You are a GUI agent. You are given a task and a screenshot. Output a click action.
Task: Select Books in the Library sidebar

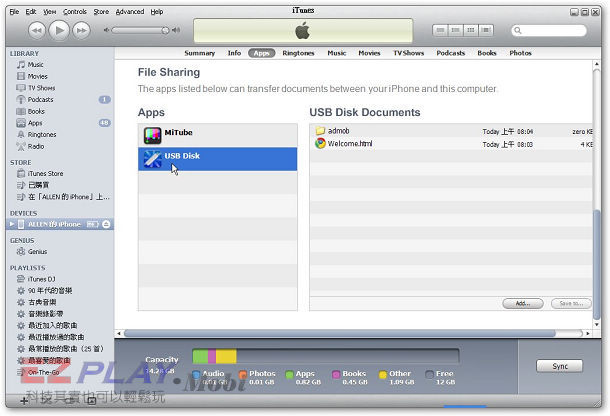pos(36,111)
